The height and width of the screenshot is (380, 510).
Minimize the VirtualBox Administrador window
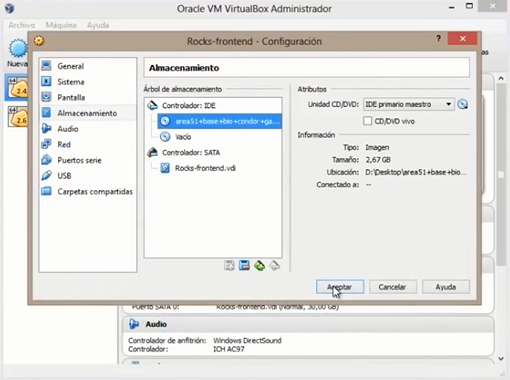click(x=452, y=7)
